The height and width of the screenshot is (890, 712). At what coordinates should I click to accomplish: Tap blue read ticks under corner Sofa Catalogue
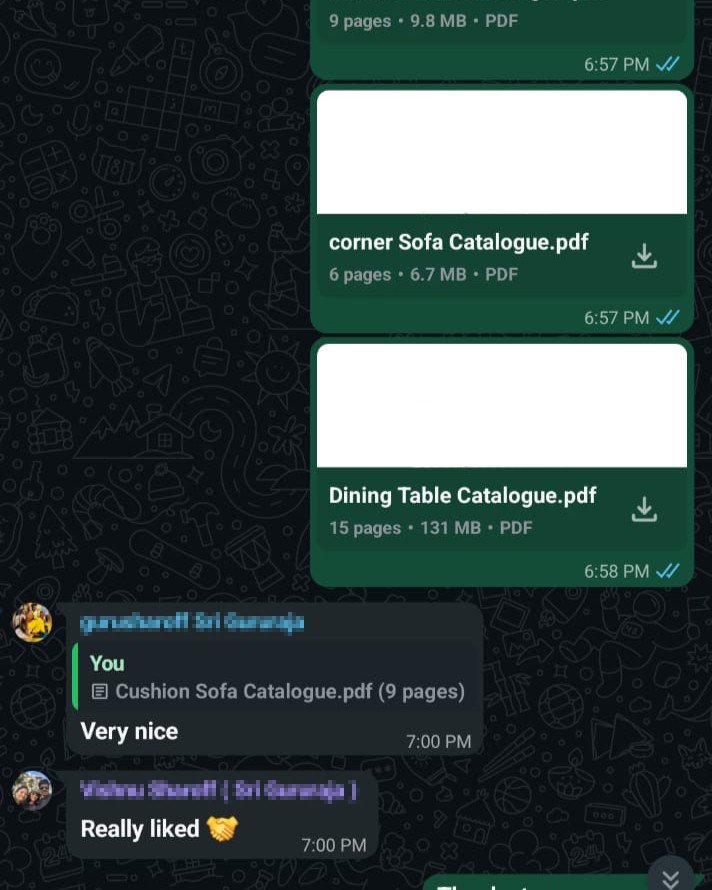point(668,317)
